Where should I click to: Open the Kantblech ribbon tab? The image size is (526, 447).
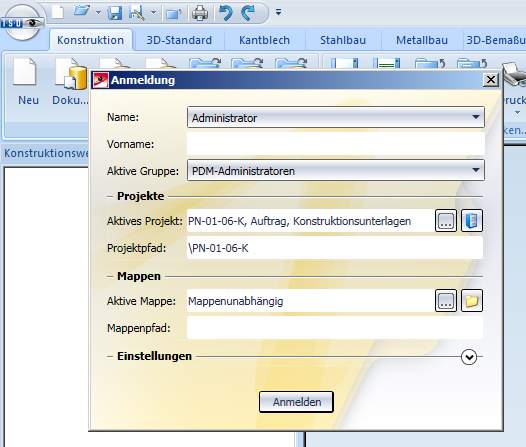point(264,40)
